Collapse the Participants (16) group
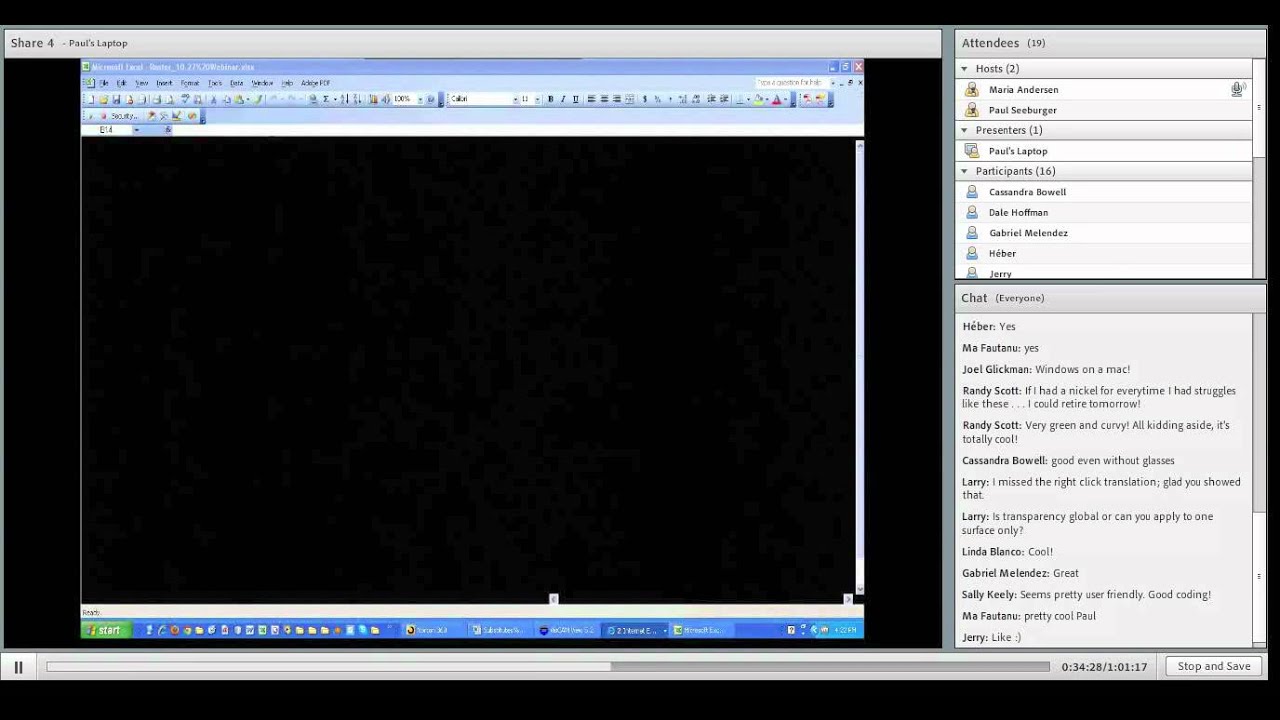The width and height of the screenshot is (1280, 720). coord(965,171)
